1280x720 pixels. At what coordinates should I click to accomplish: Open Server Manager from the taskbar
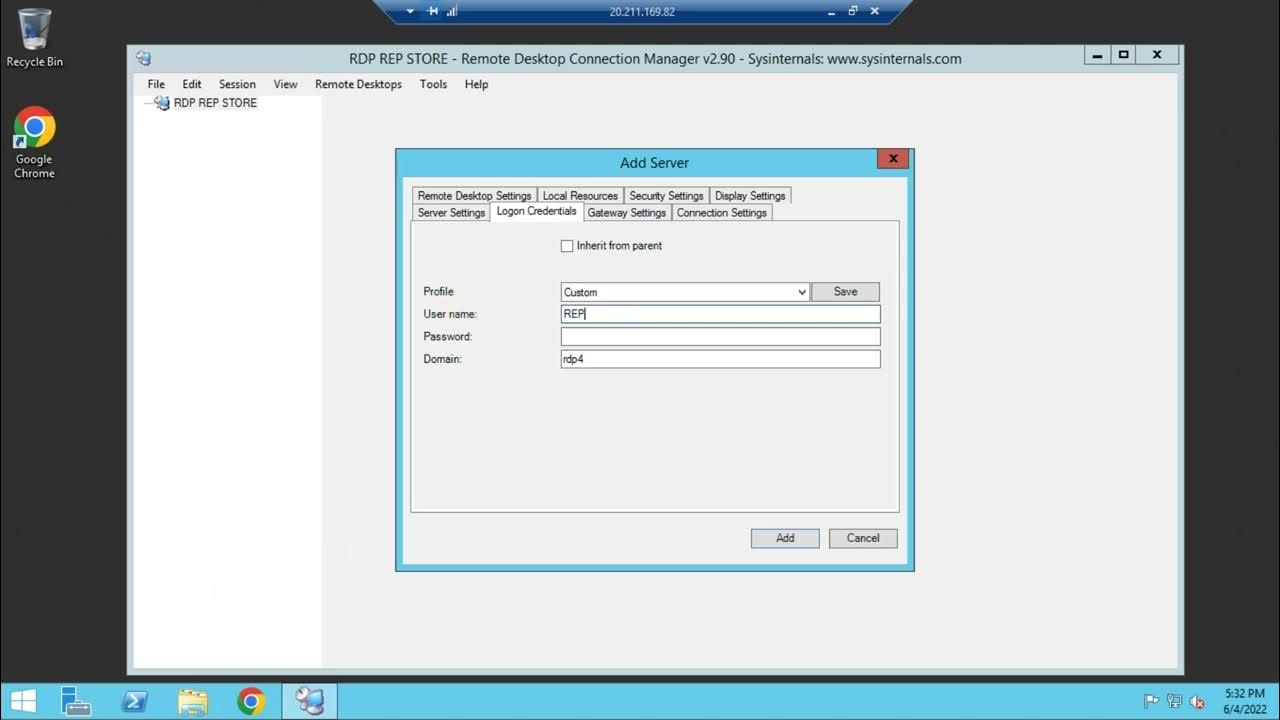click(76, 702)
